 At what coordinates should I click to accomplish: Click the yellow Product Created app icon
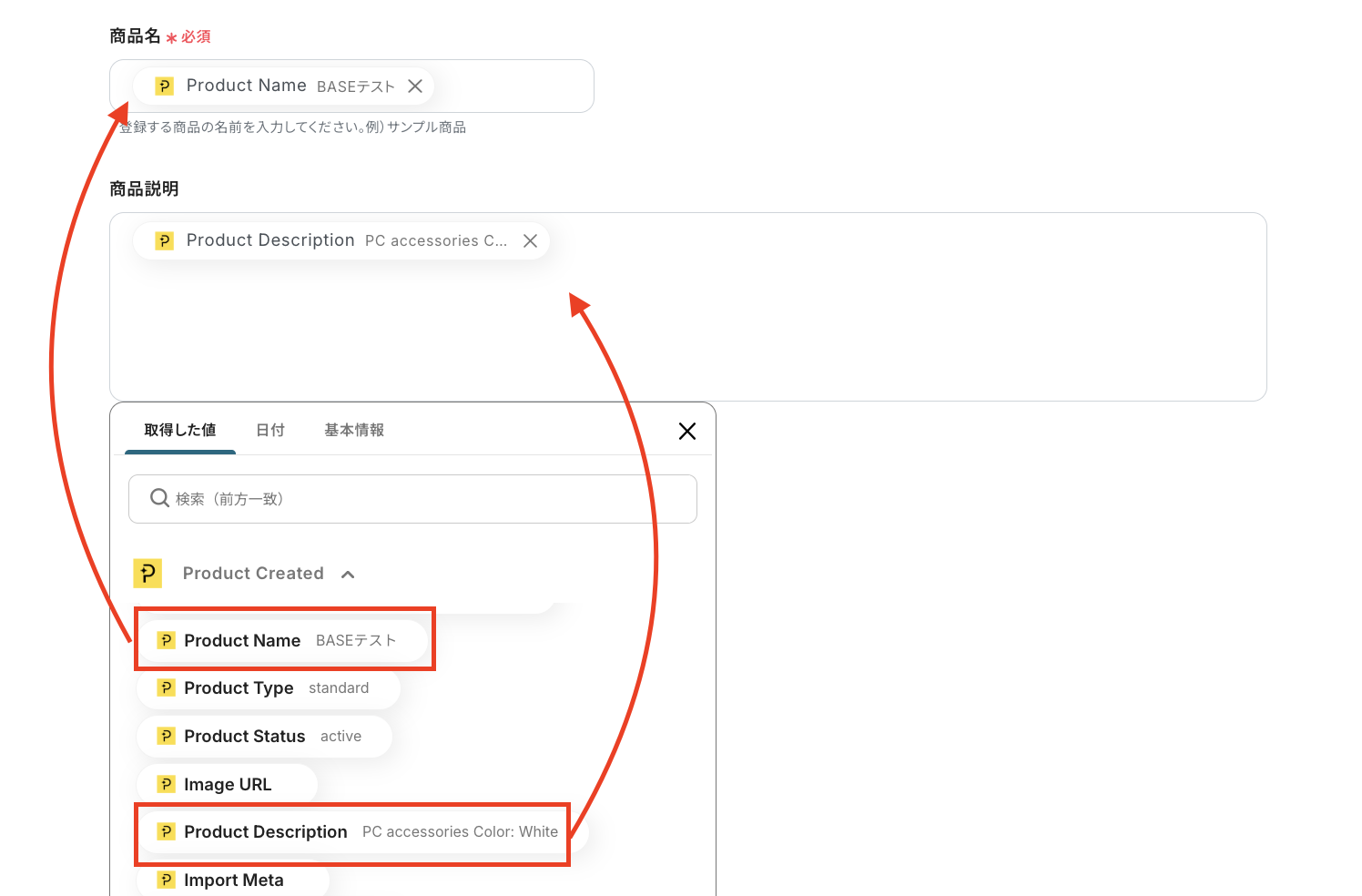tap(147, 574)
